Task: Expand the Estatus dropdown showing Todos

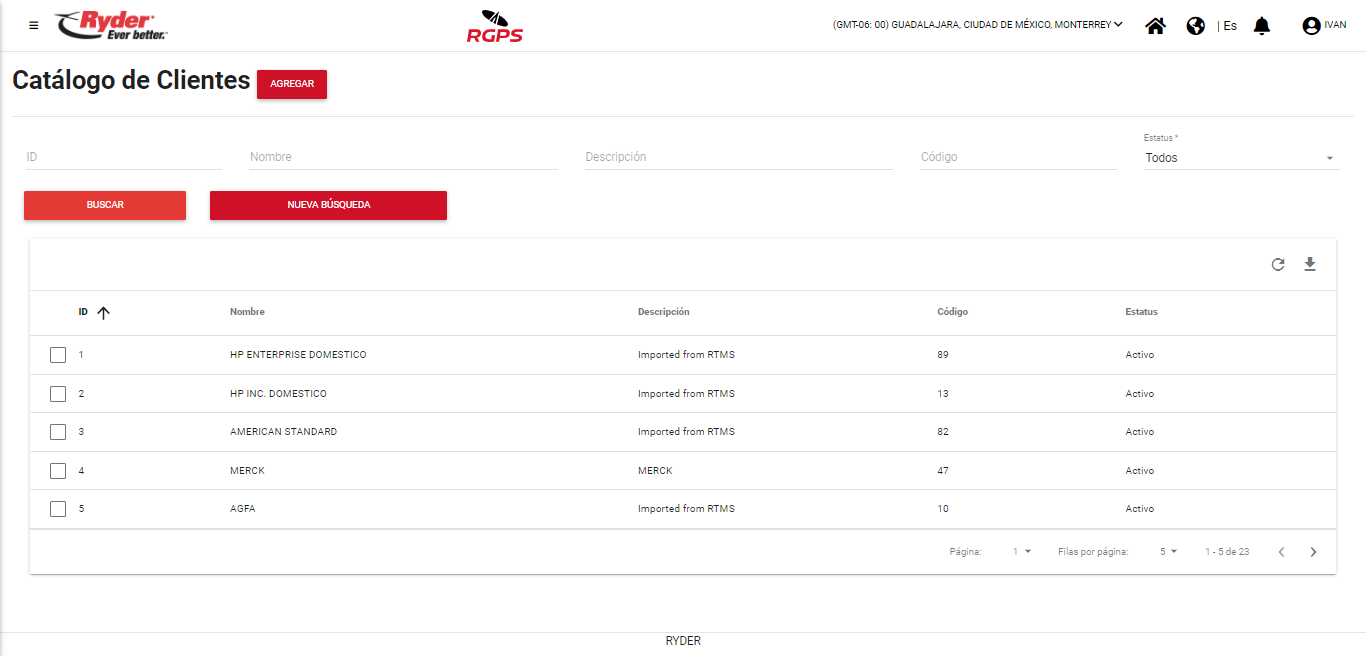Action: click(x=1240, y=158)
